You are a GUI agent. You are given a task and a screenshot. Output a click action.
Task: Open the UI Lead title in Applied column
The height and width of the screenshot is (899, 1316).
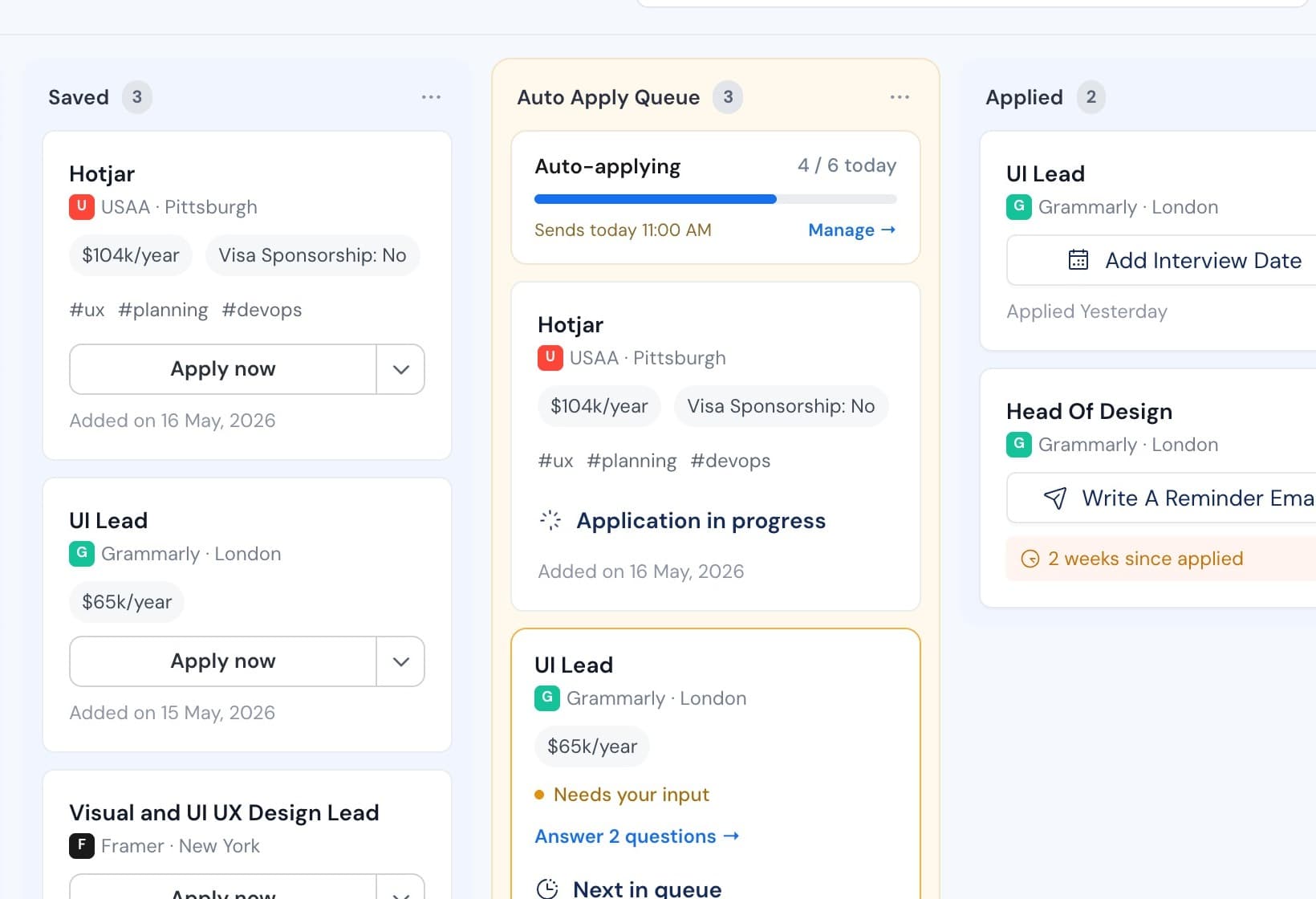[x=1046, y=173]
